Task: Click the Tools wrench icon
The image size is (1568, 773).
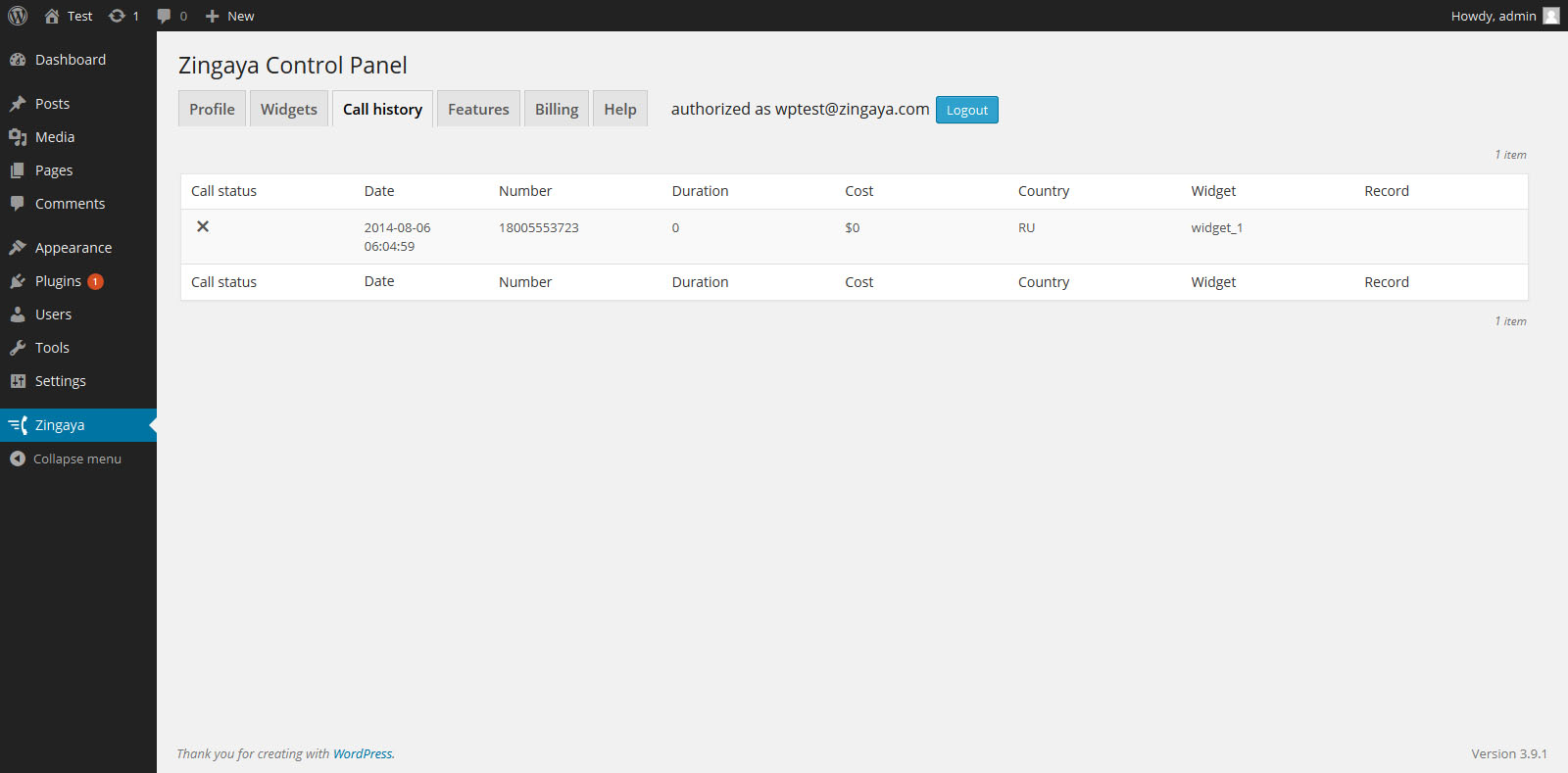Action: (18, 348)
